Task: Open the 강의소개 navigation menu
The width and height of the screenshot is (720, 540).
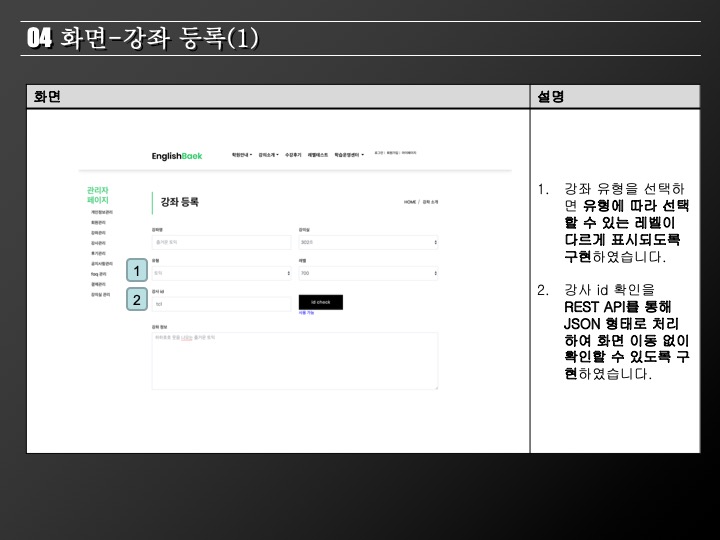Action: pos(269,155)
